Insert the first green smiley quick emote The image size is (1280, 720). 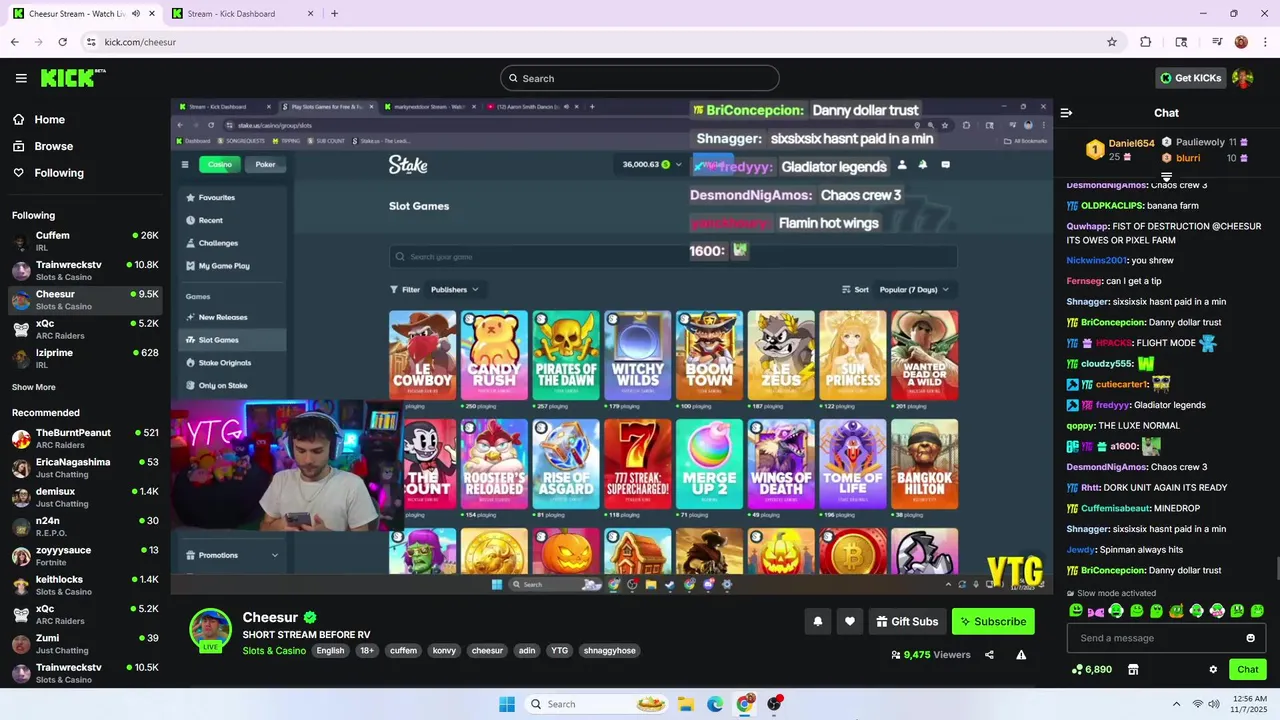click(x=1076, y=610)
